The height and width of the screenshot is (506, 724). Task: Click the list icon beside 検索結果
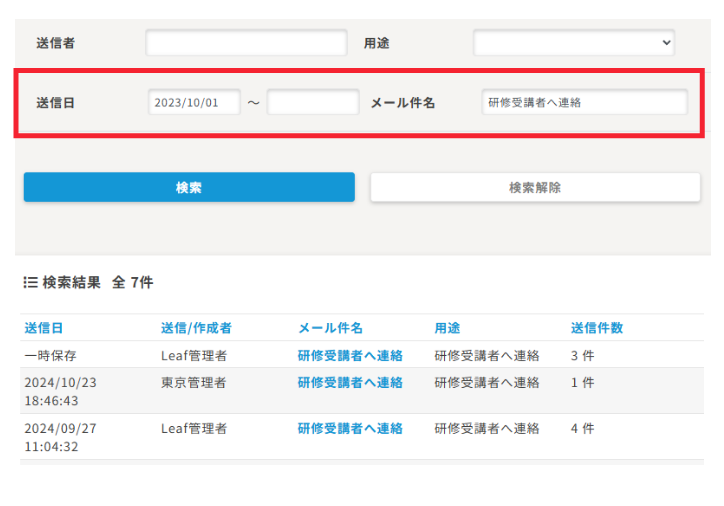pos(30,282)
